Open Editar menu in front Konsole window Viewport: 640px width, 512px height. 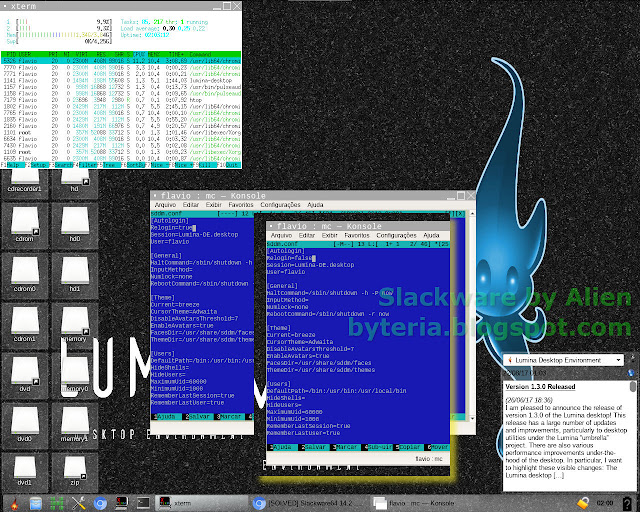pyautogui.click(x=307, y=236)
